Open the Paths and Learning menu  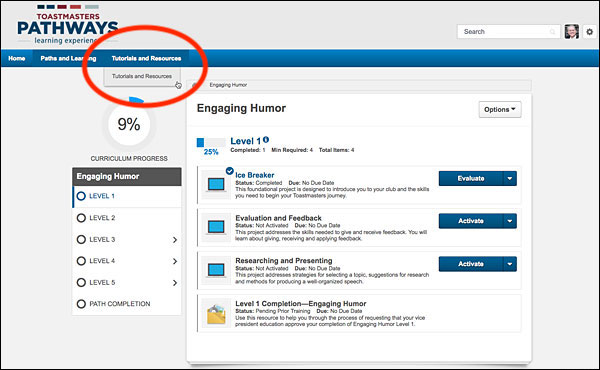68,59
